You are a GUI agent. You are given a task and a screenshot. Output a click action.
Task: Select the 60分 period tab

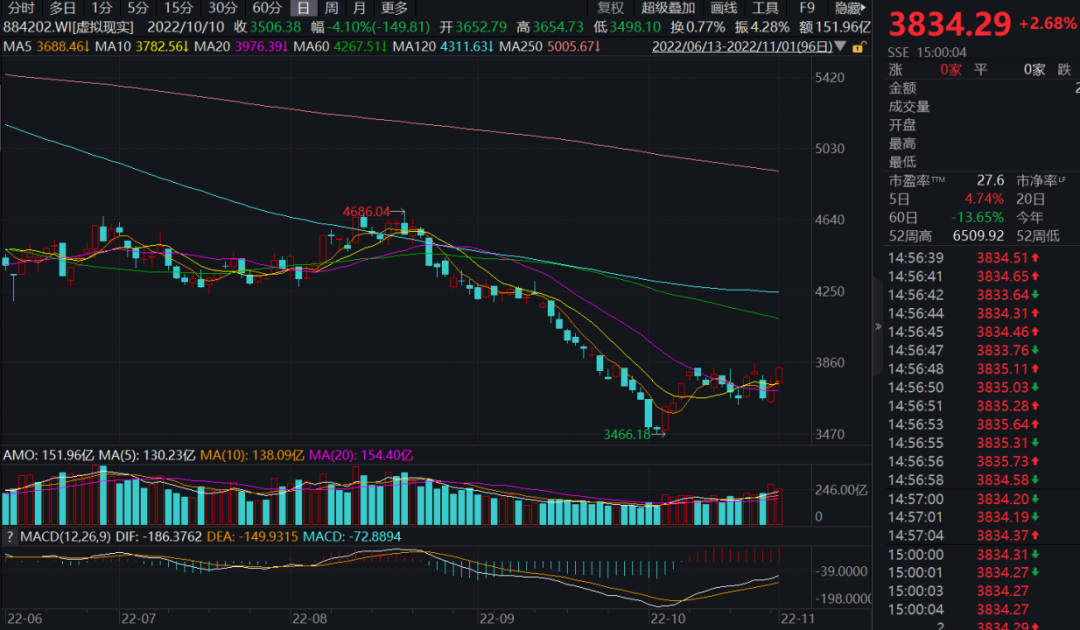click(x=267, y=8)
